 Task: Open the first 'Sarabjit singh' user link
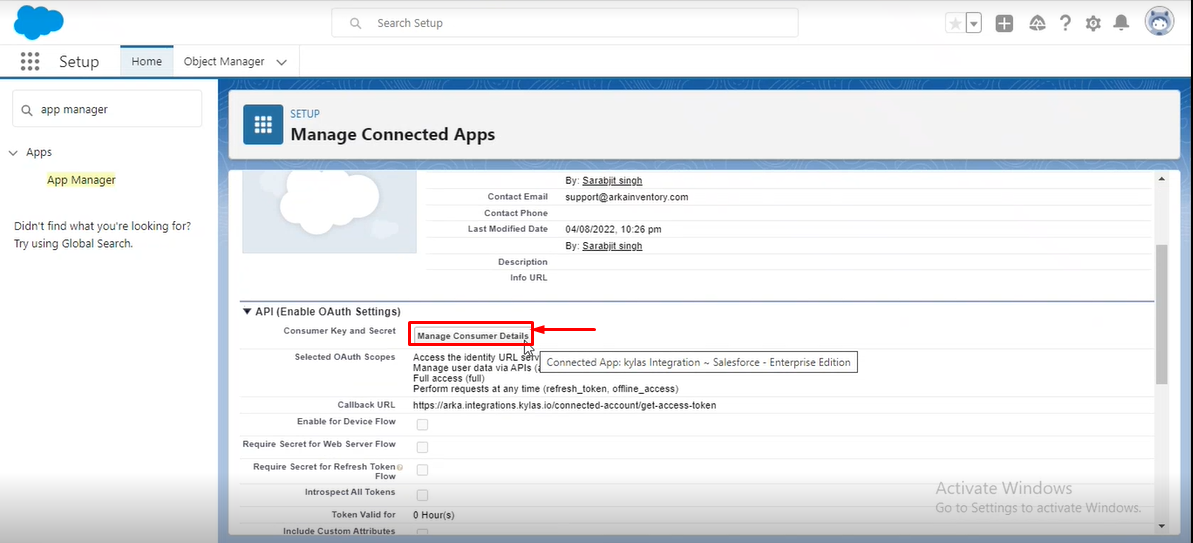(612, 181)
